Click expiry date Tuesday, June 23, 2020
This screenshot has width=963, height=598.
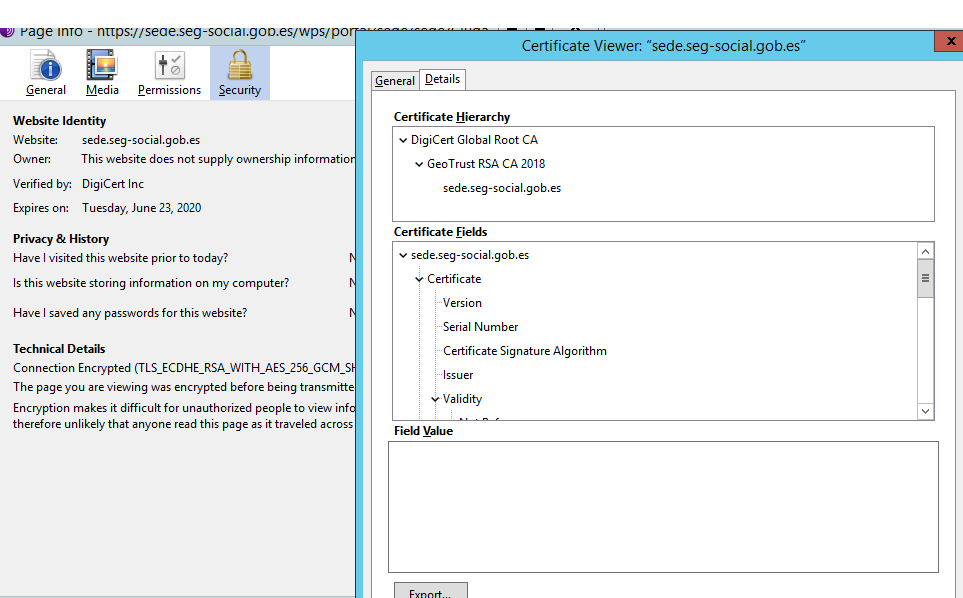pyautogui.click(x=141, y=208)
